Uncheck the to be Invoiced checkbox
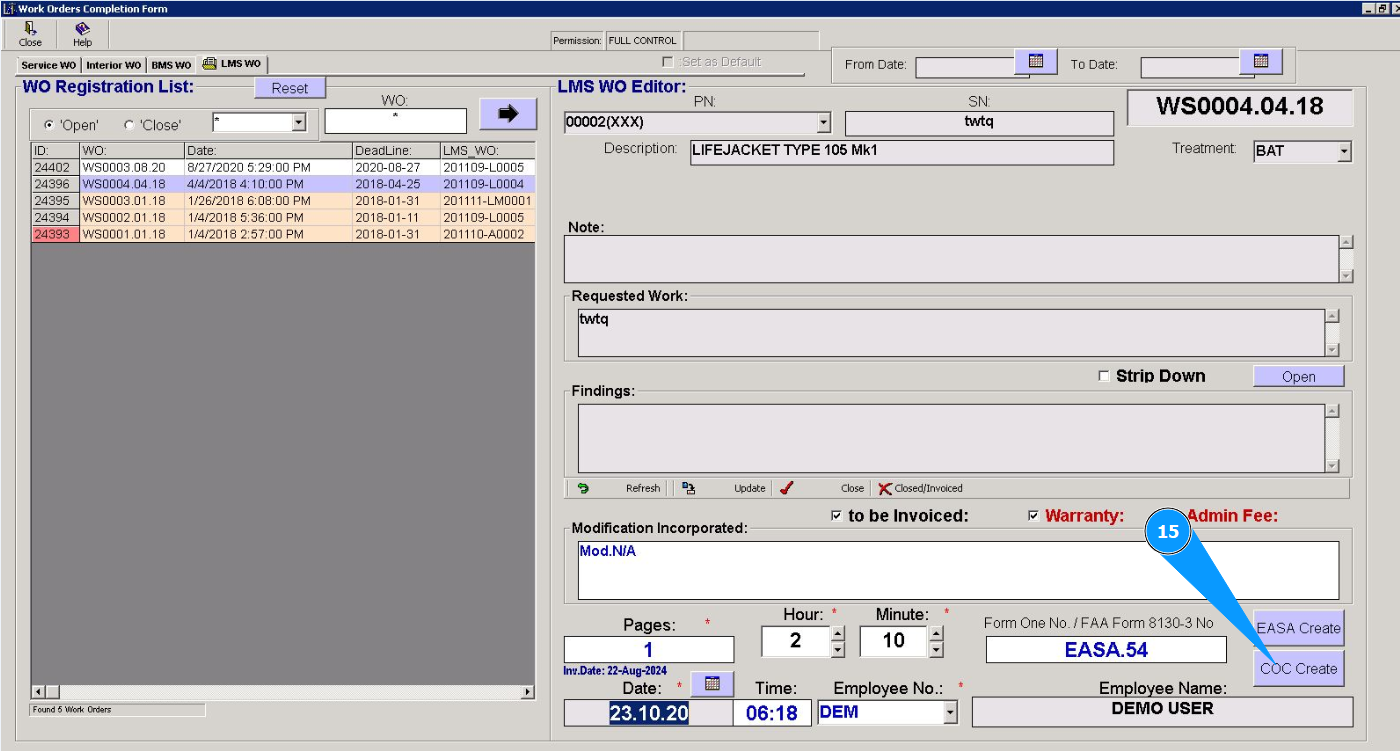The width and height of the screenshot is (1400, 751). click(x=836, y=516)
